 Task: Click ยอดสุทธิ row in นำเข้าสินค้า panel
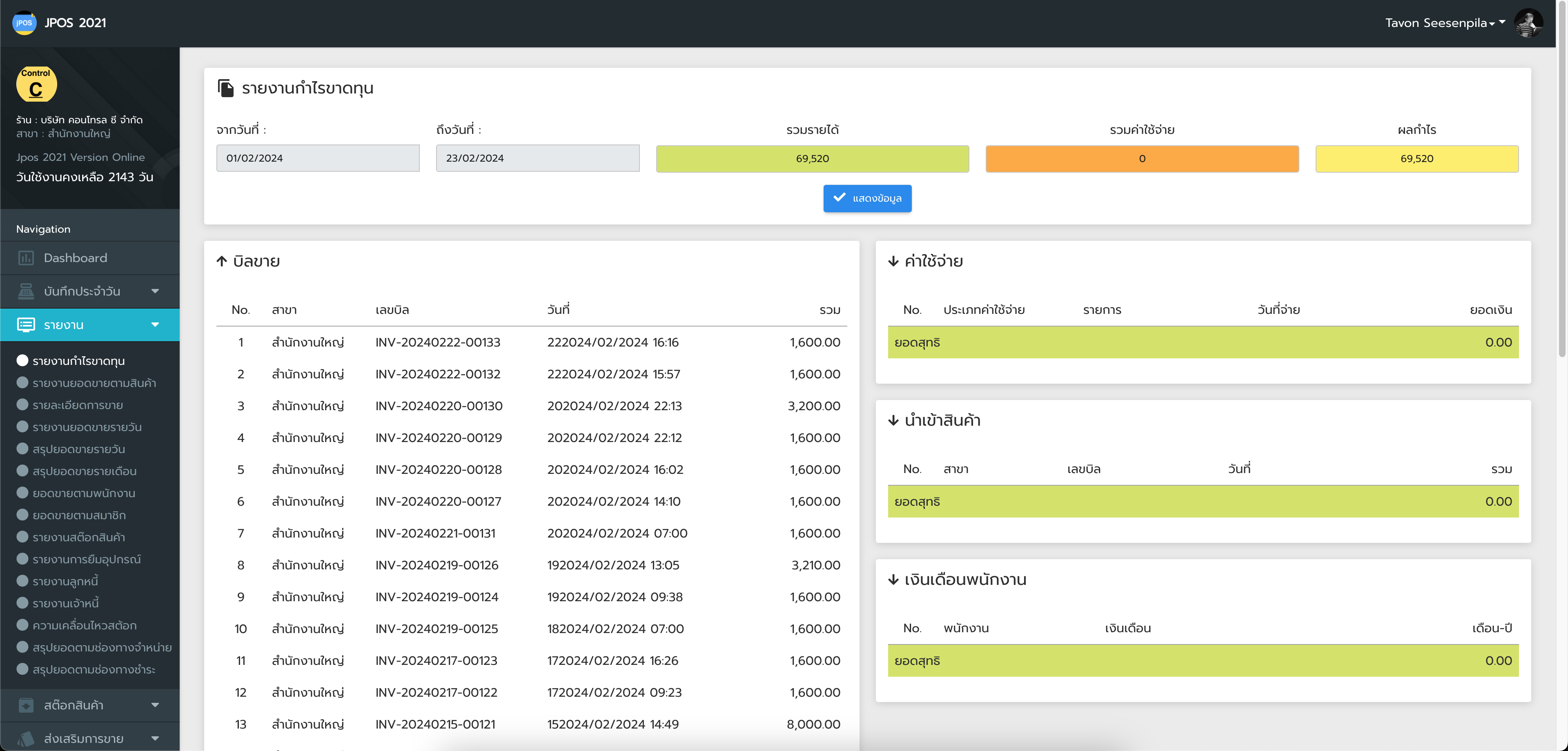1203,502
